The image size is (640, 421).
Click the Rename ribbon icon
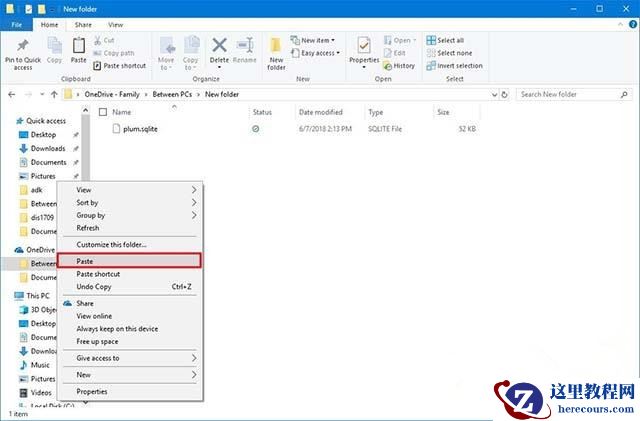(245, 45)
